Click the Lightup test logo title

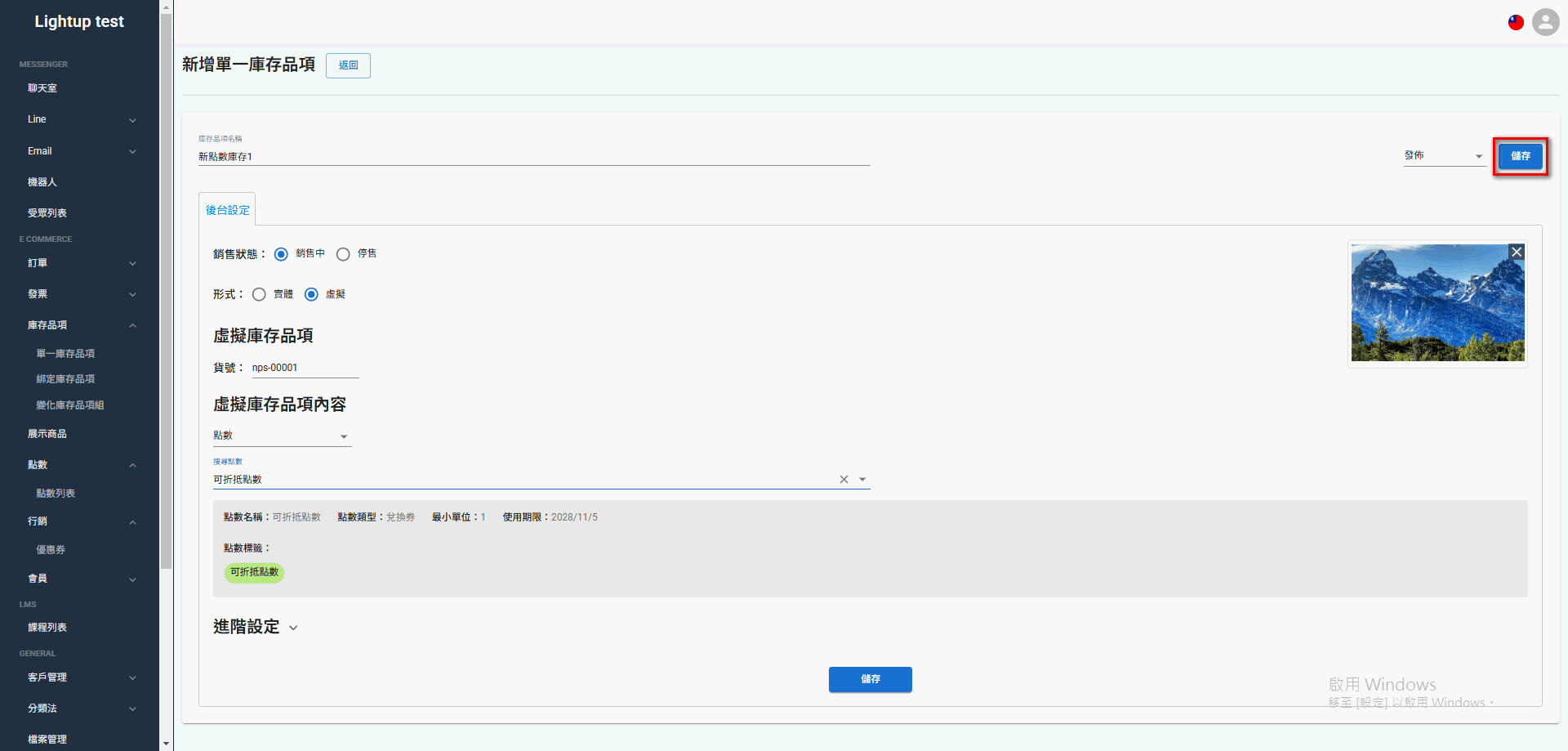[79, 21]
